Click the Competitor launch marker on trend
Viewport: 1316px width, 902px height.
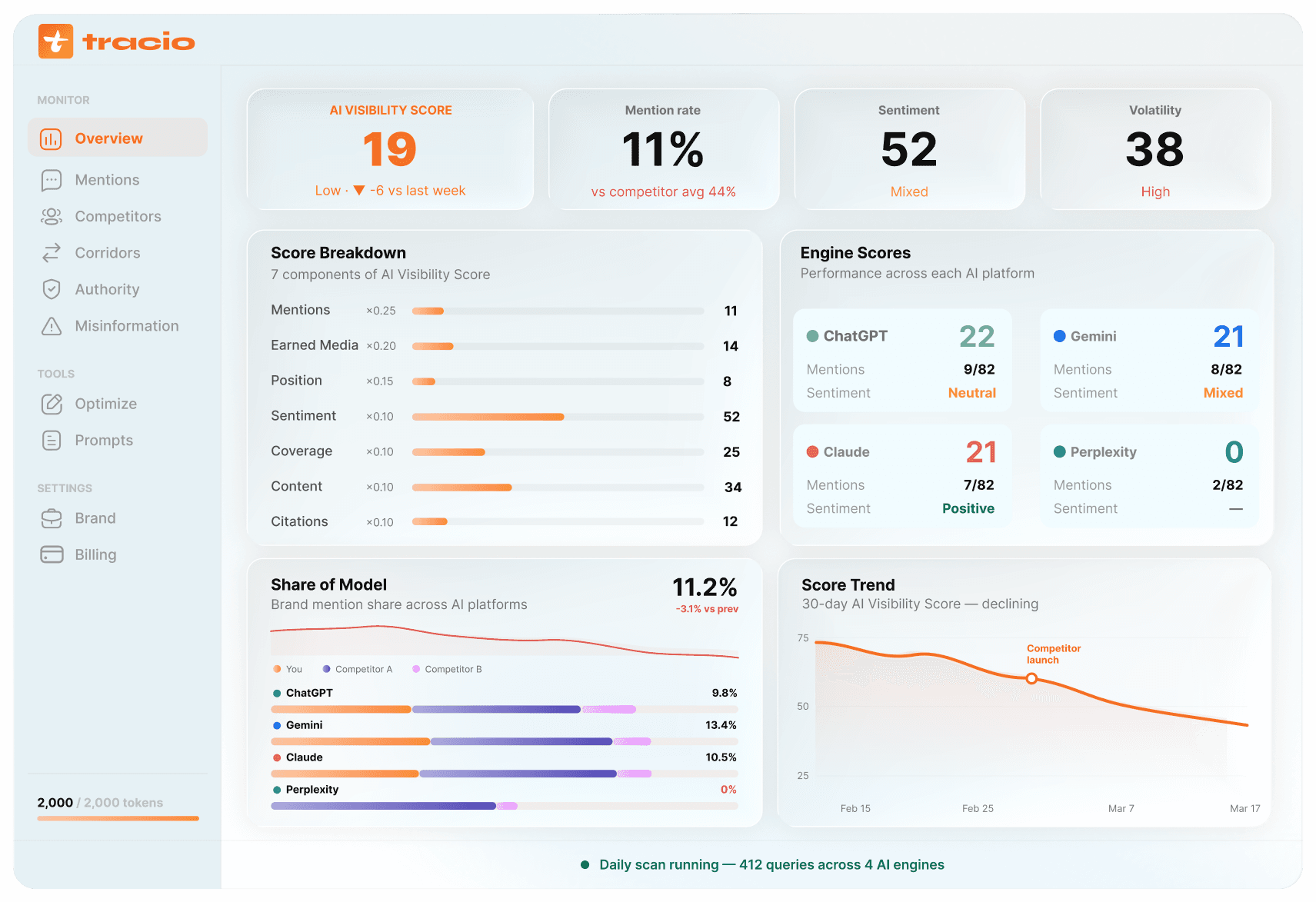pyautogui.click(x=1031, y=678)
